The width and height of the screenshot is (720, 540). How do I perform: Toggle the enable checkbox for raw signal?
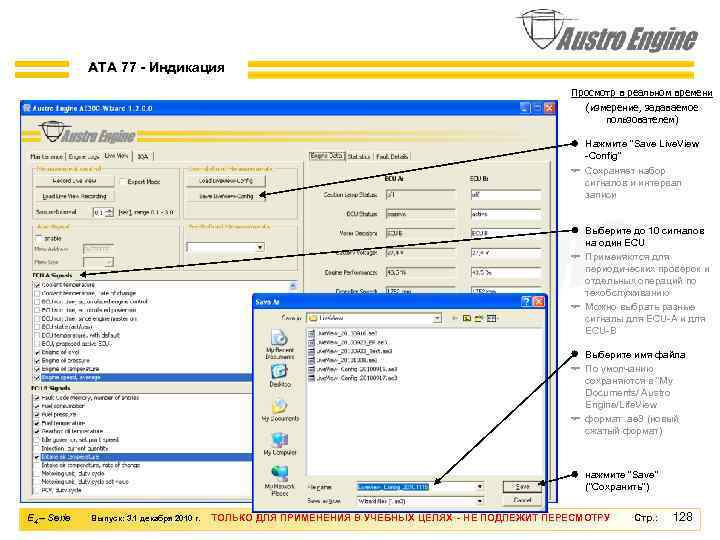[x=39, y=238]
